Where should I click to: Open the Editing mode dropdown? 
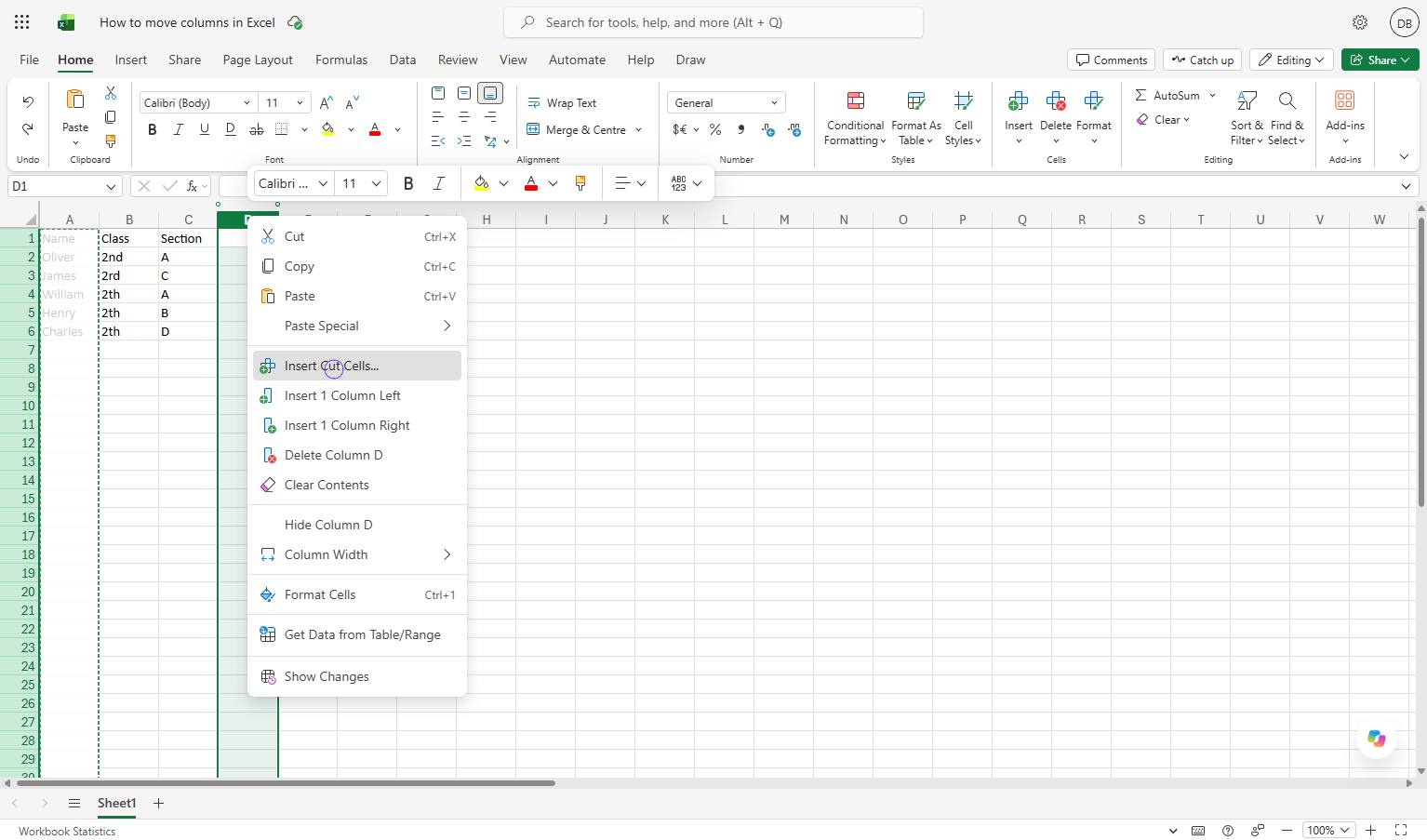click(x=1291, y=60)
